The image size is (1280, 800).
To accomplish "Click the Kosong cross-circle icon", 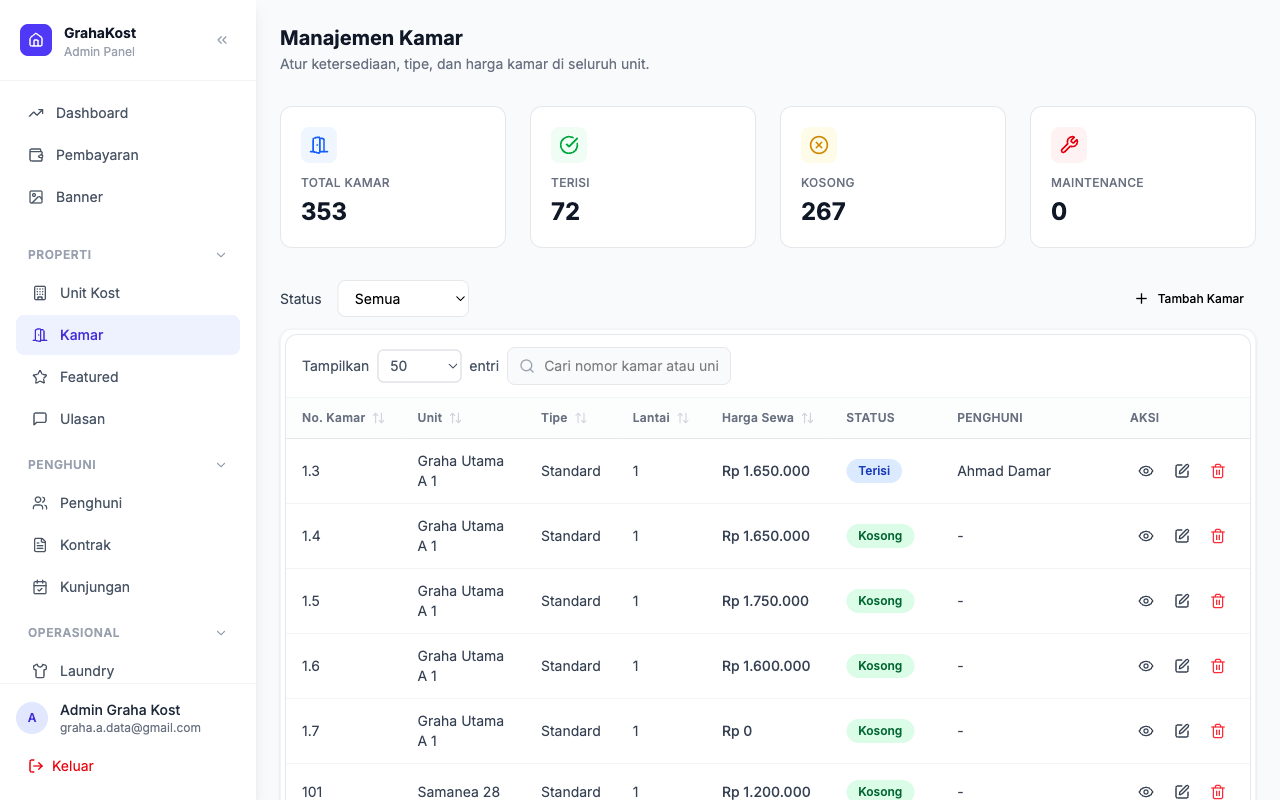I will pos(819,145).
